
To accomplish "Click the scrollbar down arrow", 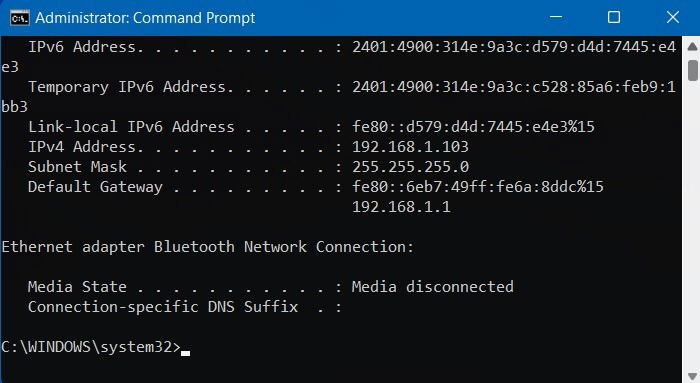I will coord(692,376).
